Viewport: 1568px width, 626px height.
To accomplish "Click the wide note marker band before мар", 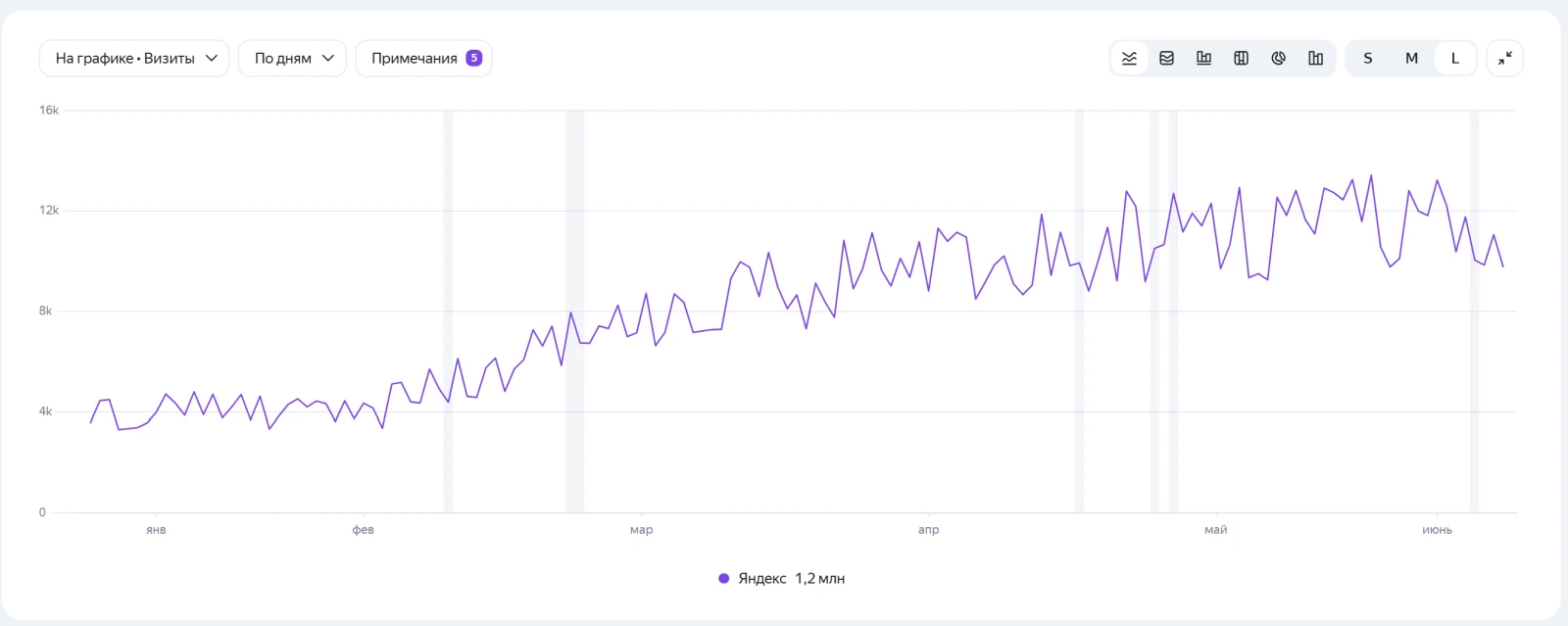I will click(574, 312).
